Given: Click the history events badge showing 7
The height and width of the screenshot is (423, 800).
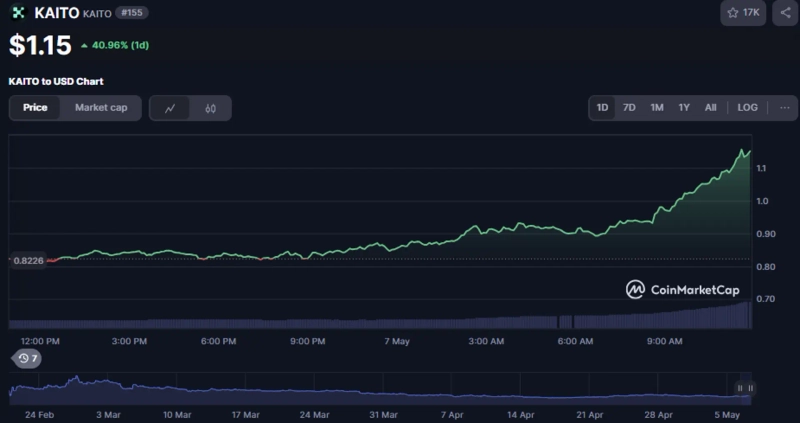Looking at the screenshot, I should coord(27,358).
